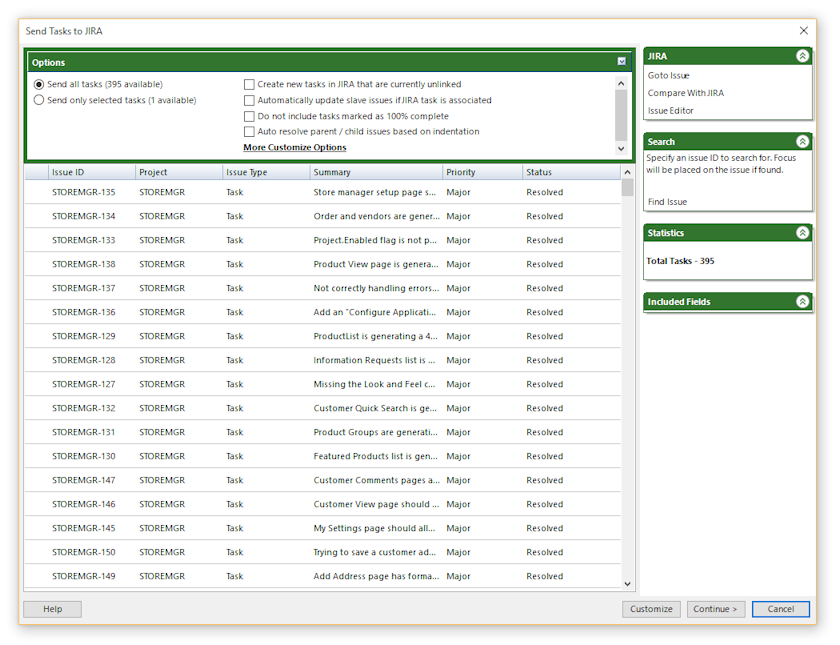Click summary 'Featured Products list is gen...'
The image size is (840, 645).
tap(376, 456)
